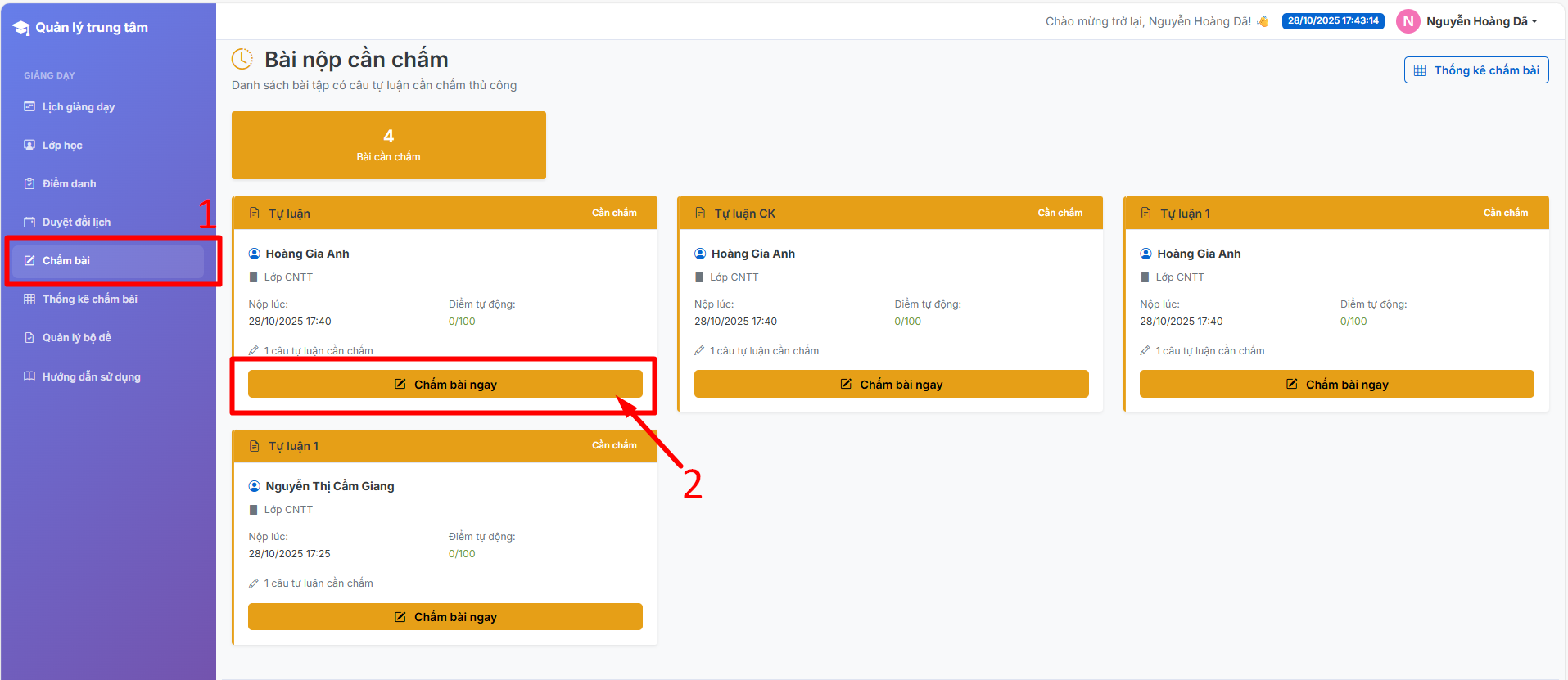Click the Duyệt đổi lịch calendar icon

coord(29,222)
